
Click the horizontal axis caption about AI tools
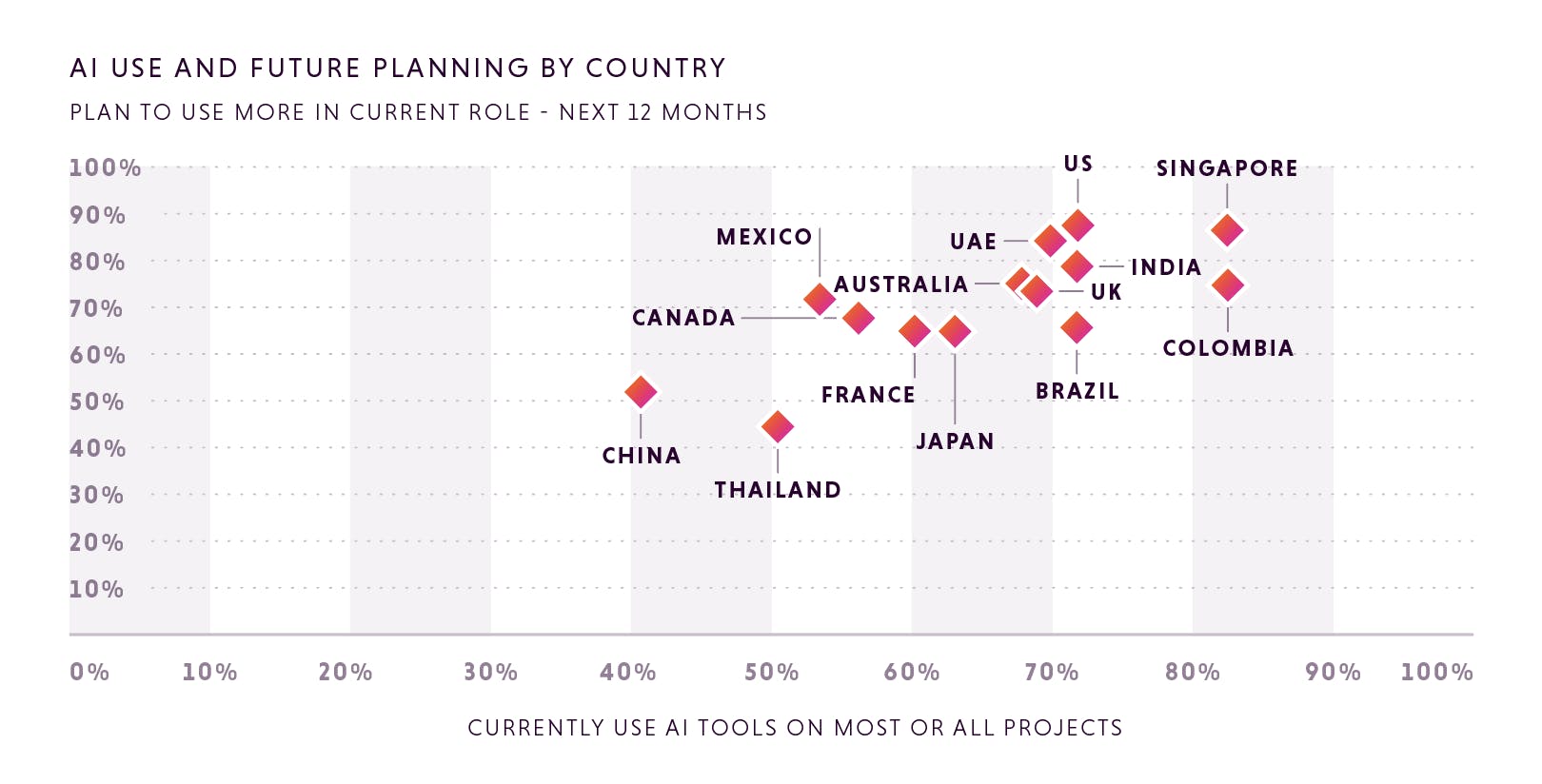pos(795,728)
